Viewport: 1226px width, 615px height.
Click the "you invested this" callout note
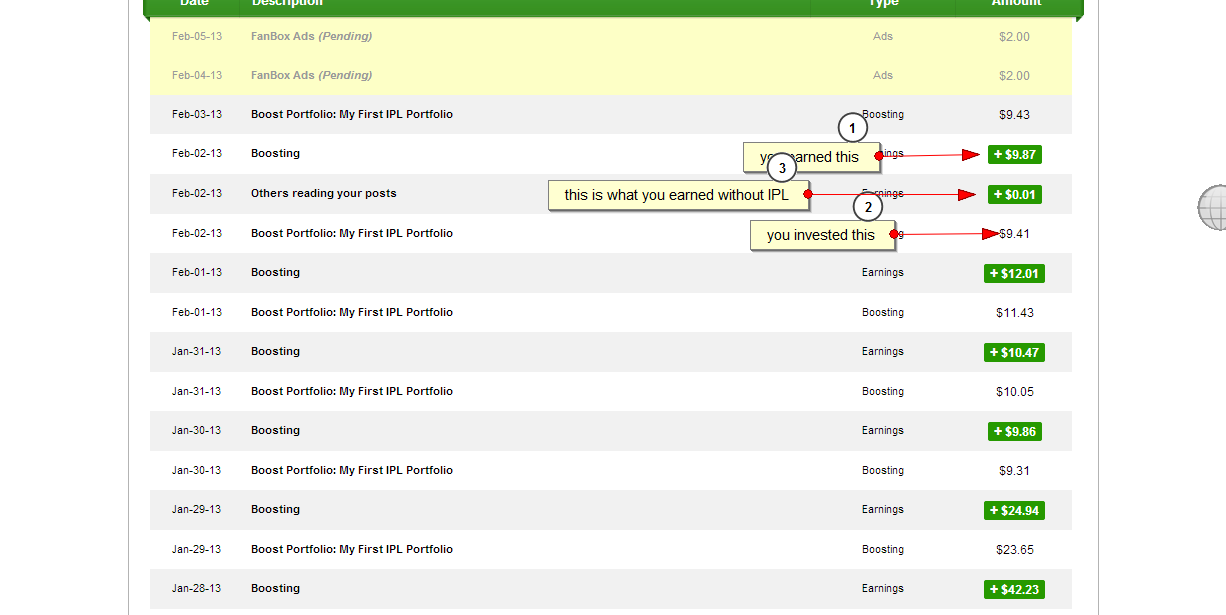821,235
